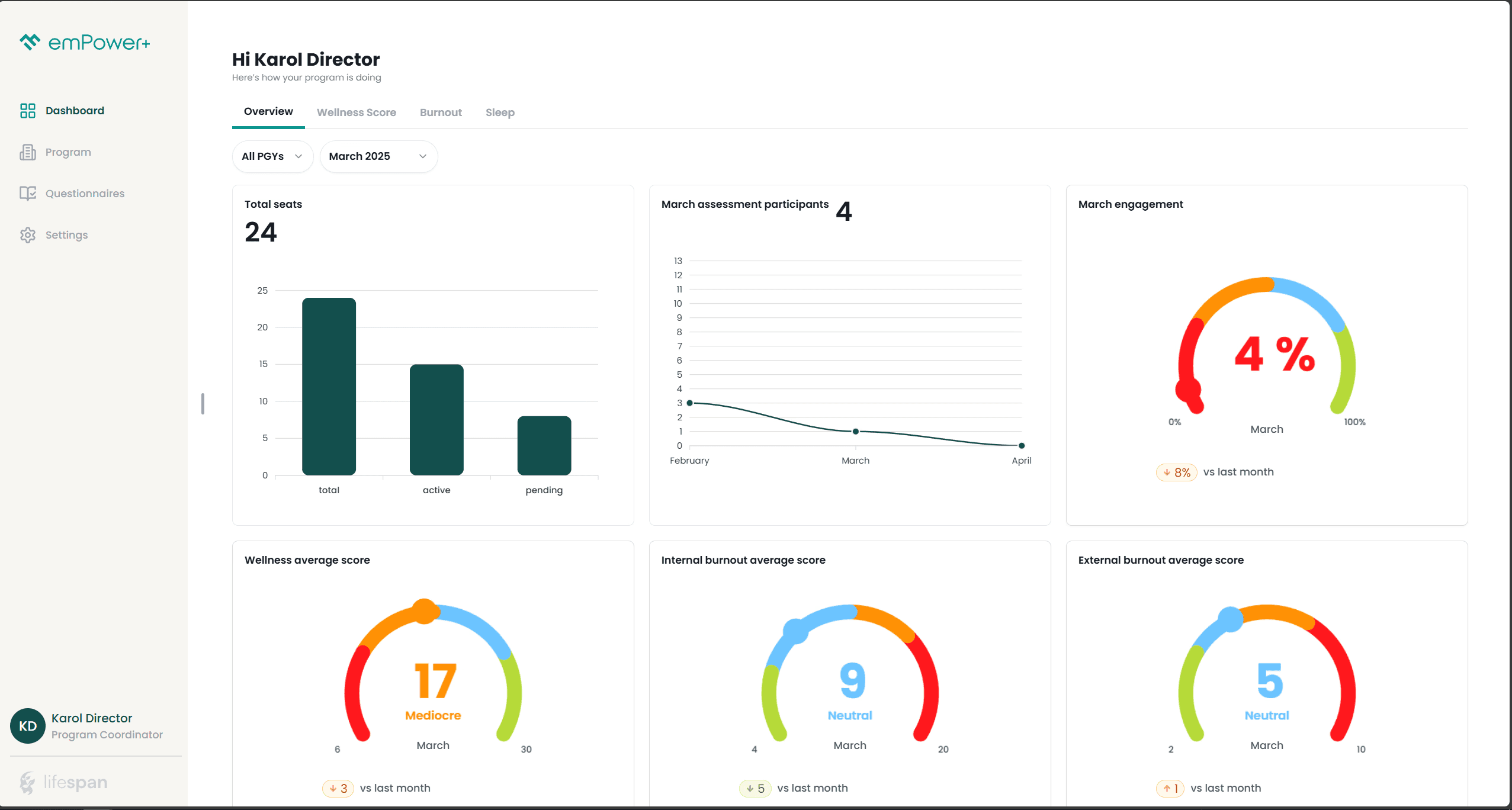Click the Program building icon
1512x810 pixels.
[28, 152]
